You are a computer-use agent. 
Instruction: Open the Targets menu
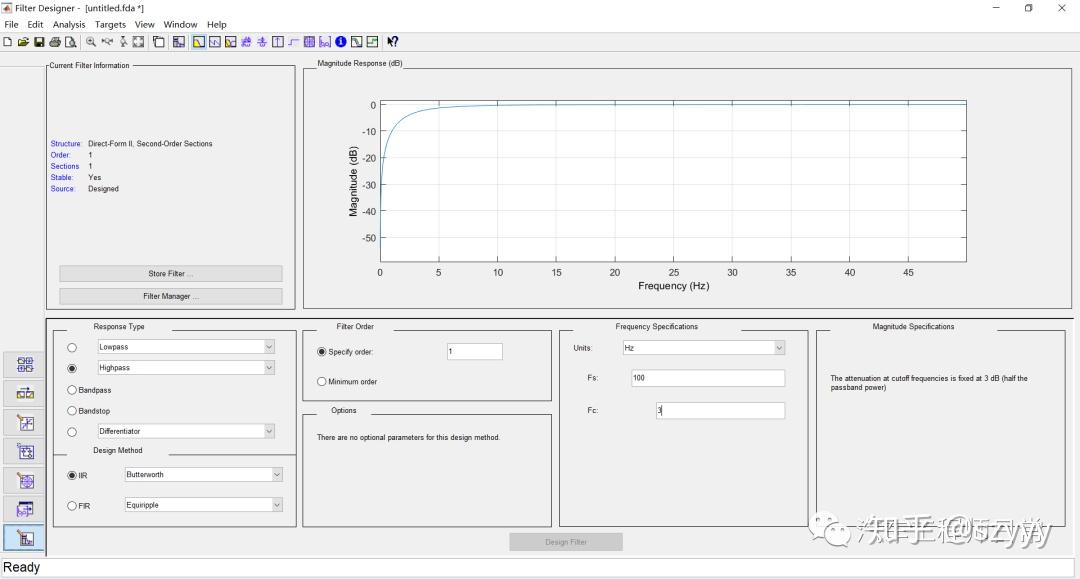coord(110,25)
